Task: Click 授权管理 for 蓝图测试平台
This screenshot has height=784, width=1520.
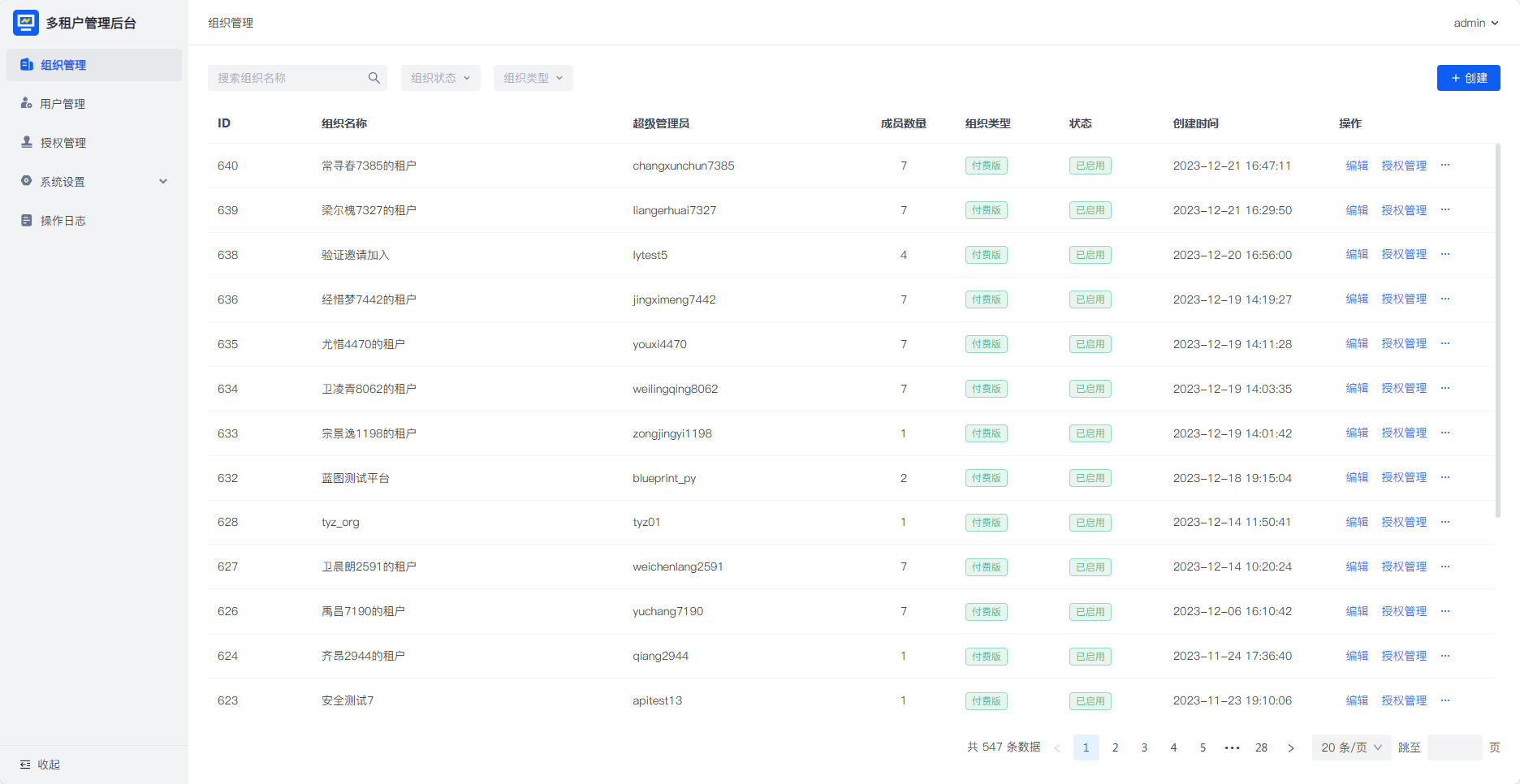Action: tap(1404, 478)
